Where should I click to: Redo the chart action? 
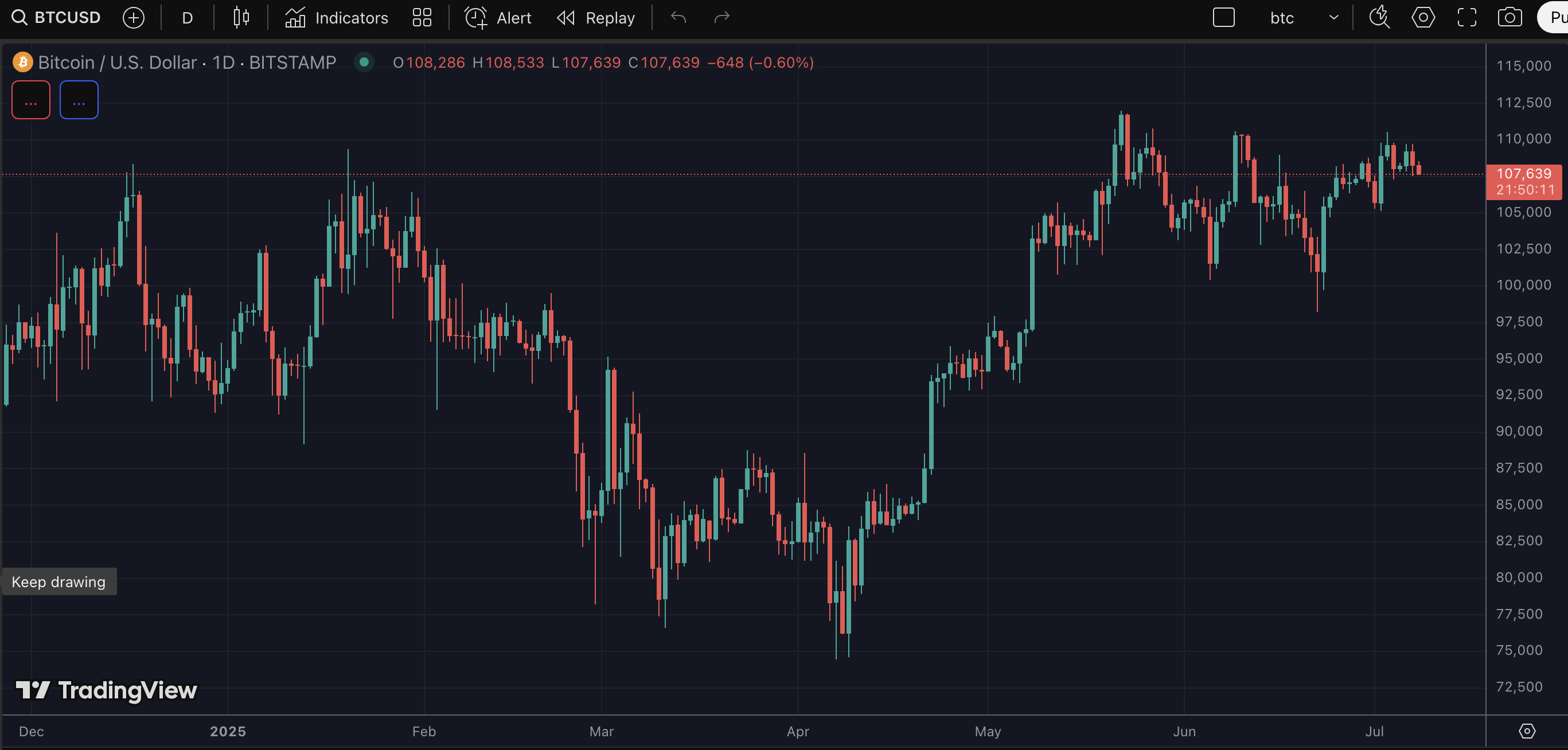pos(722,18)
